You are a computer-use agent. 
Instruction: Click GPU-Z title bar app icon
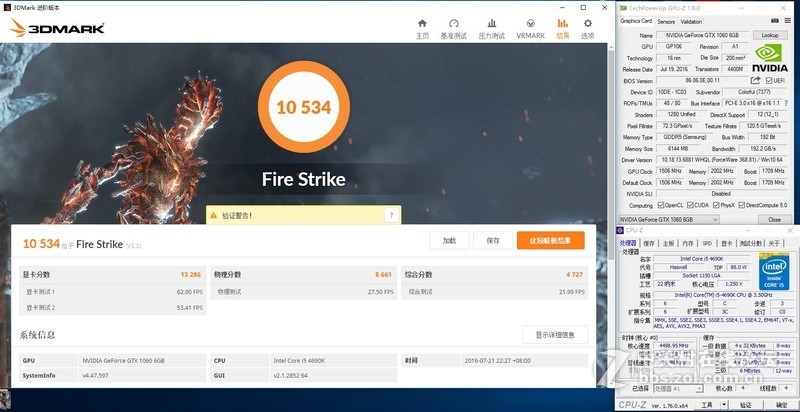[623, 8]
